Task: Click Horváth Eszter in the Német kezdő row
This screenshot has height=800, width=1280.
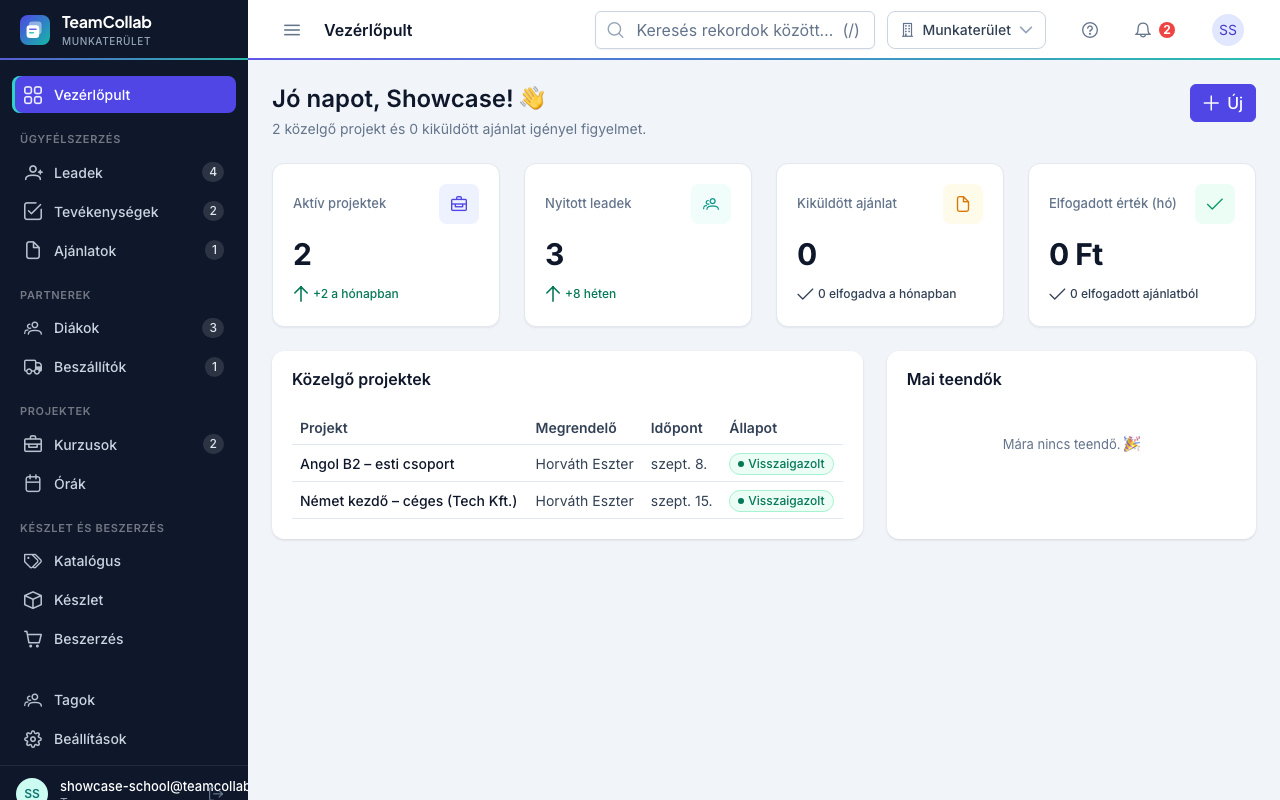Action: (x=584, y=501)
